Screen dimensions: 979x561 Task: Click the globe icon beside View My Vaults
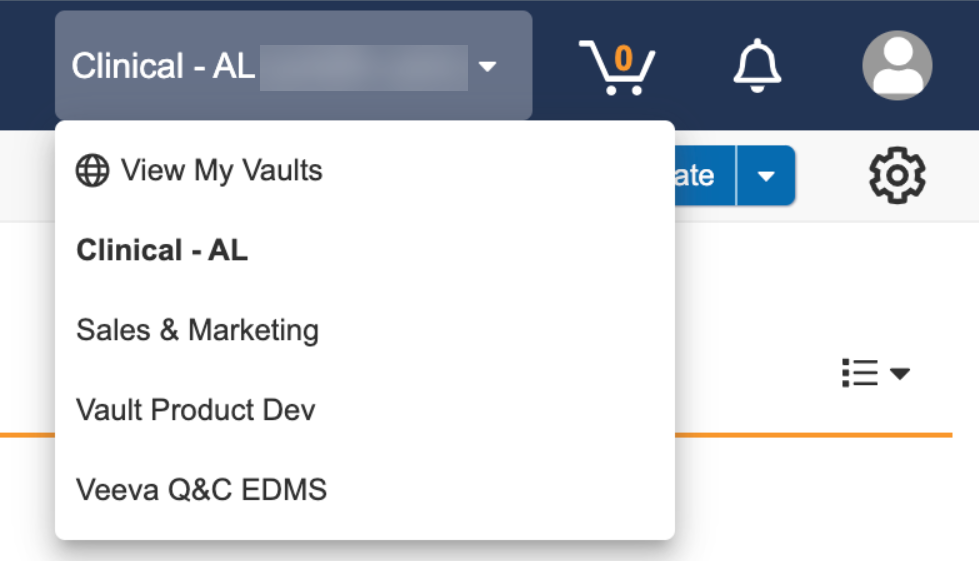click(x=92, y=171)
